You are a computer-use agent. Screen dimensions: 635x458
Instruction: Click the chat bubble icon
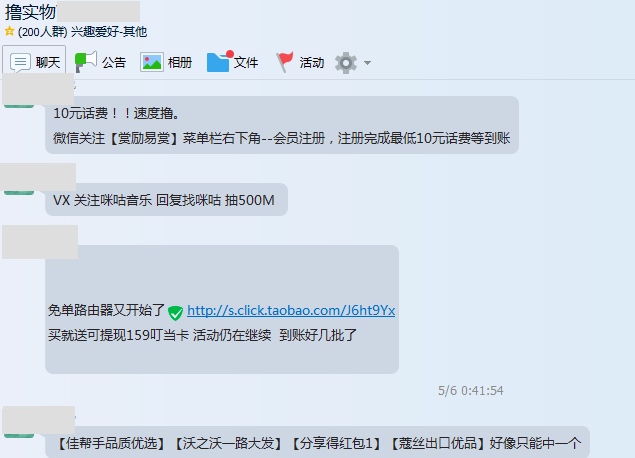[20, 63]
